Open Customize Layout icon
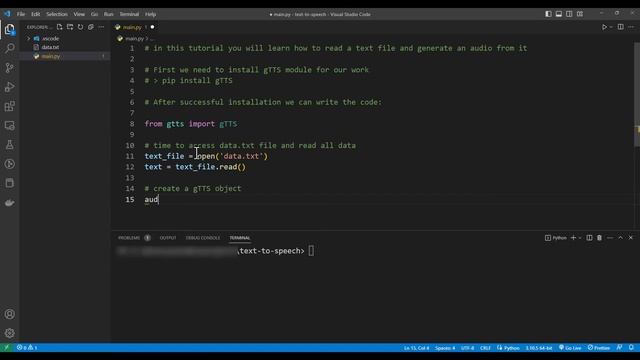This screenshot has width=640, height=360. click(x=580, y=14)
